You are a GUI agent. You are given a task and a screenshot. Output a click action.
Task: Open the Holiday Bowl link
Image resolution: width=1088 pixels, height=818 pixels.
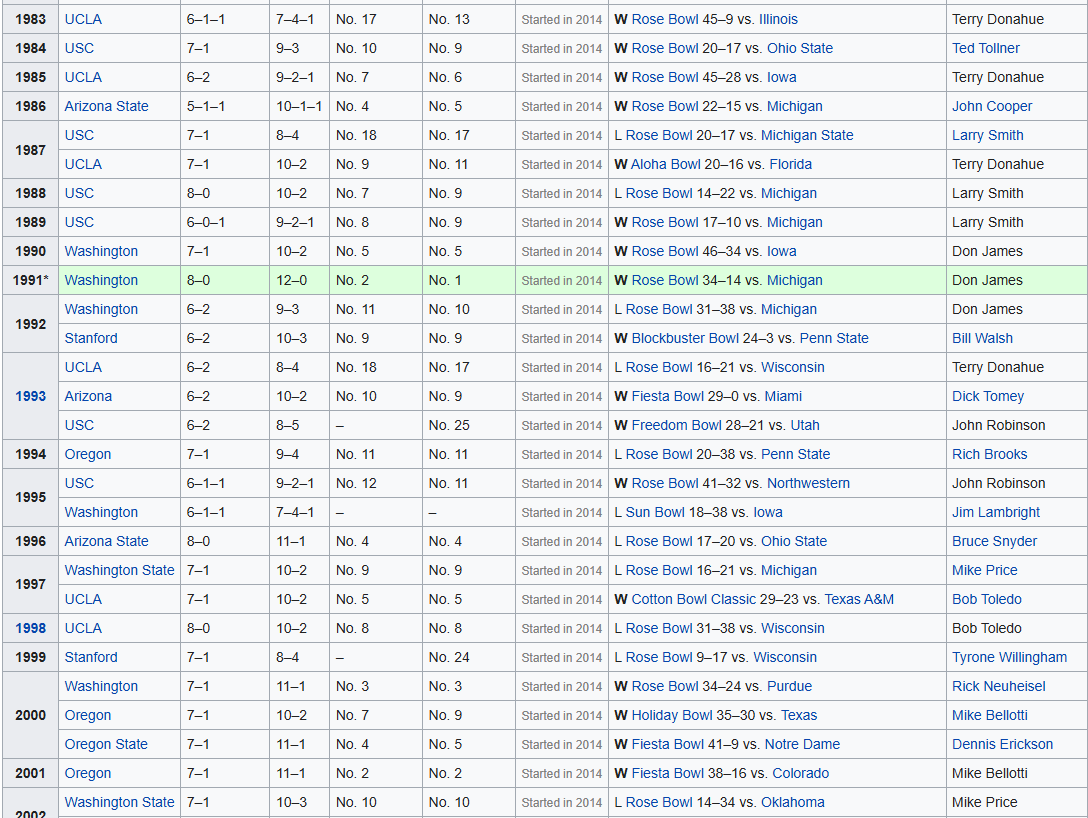672,717
